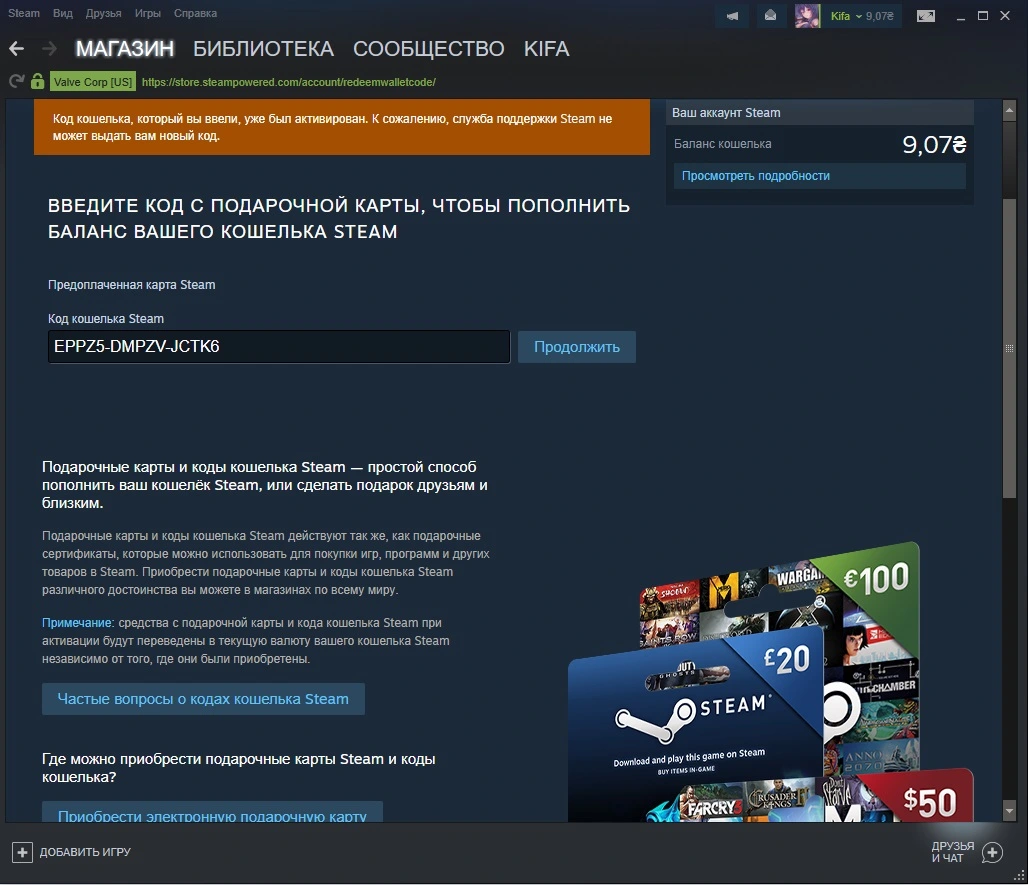The image size is (1028, 885).
Task: Open the Вид menu
Action: coord(63,13)
